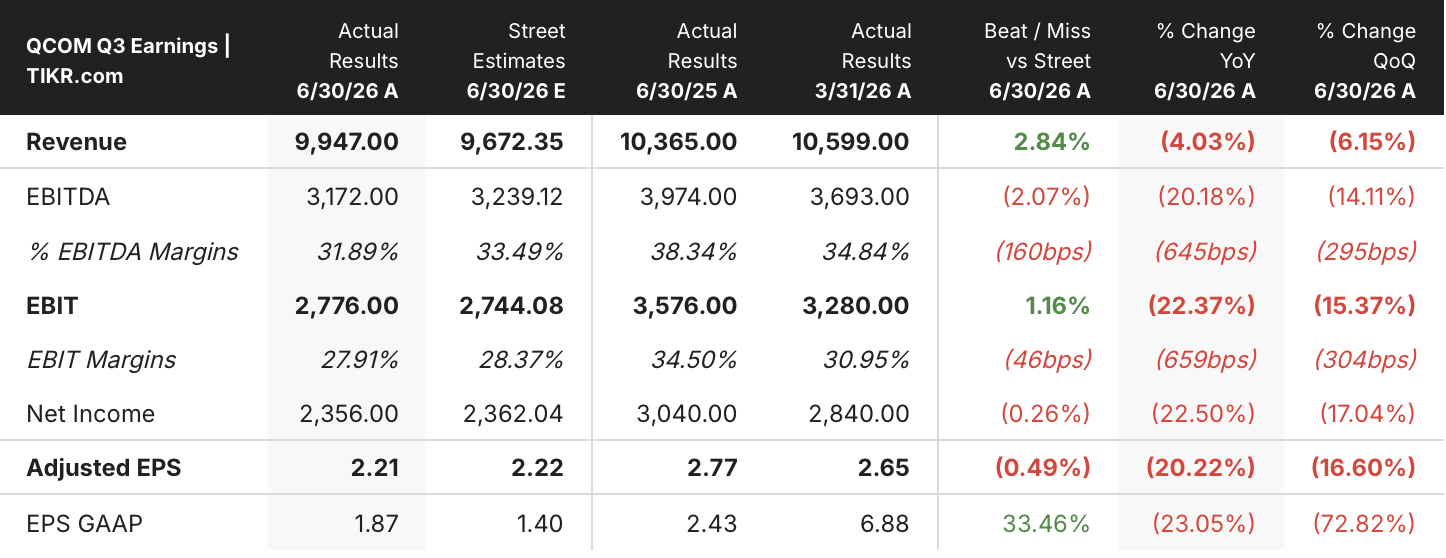Select the Revenue row label
1446x558 pixels.
[76, 142]
